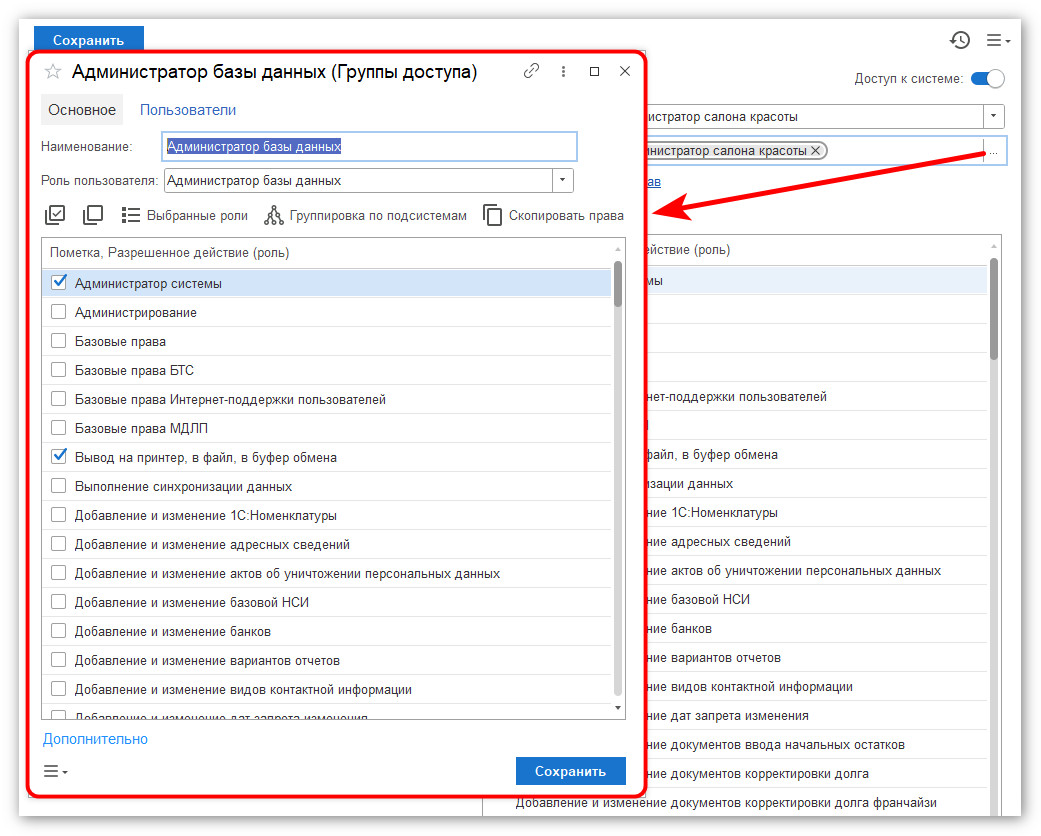The height and width of the screenshot is (836, 1041).
Task: Close the Администратор базы данных dialog
Action: (625, 71)
